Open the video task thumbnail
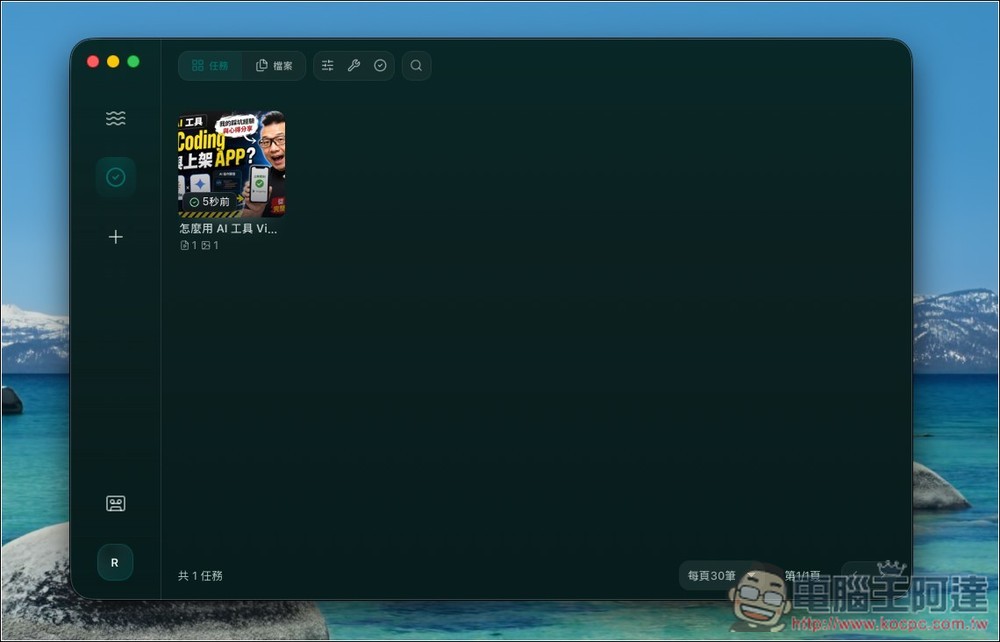 pyautogui.click(x=232, y=164)
